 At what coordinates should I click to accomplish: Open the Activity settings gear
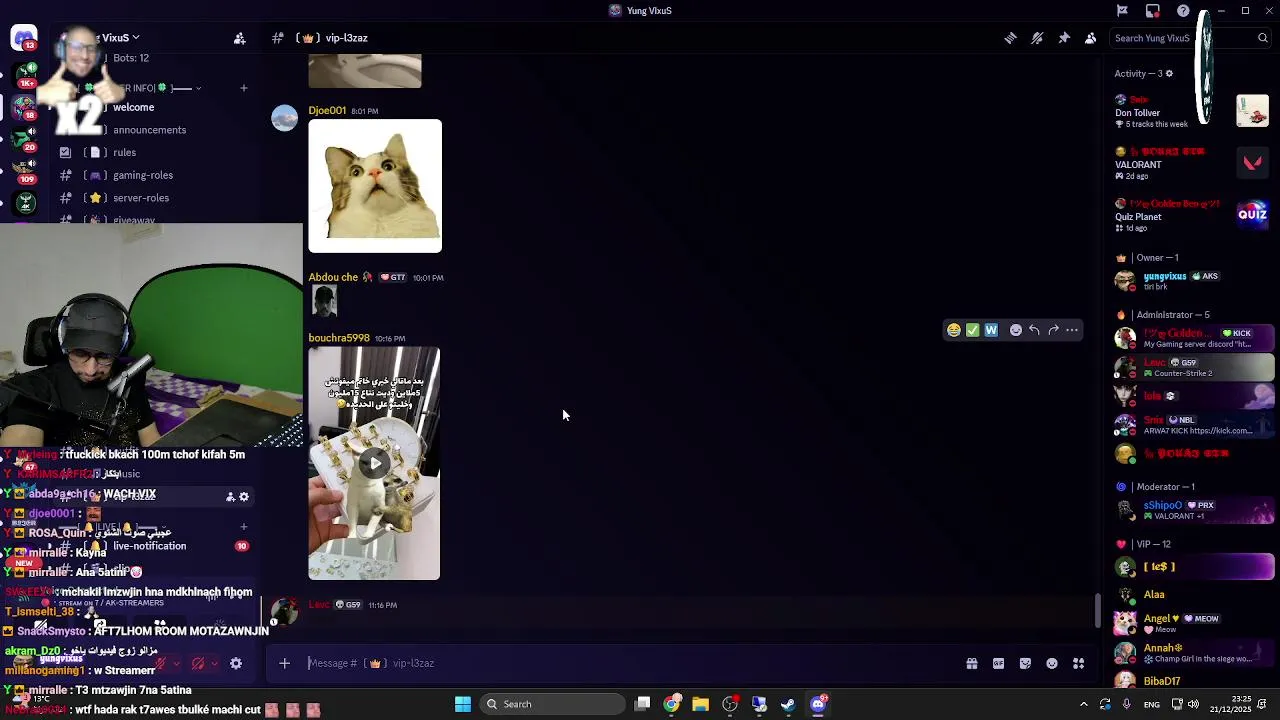pos(1169,73)
